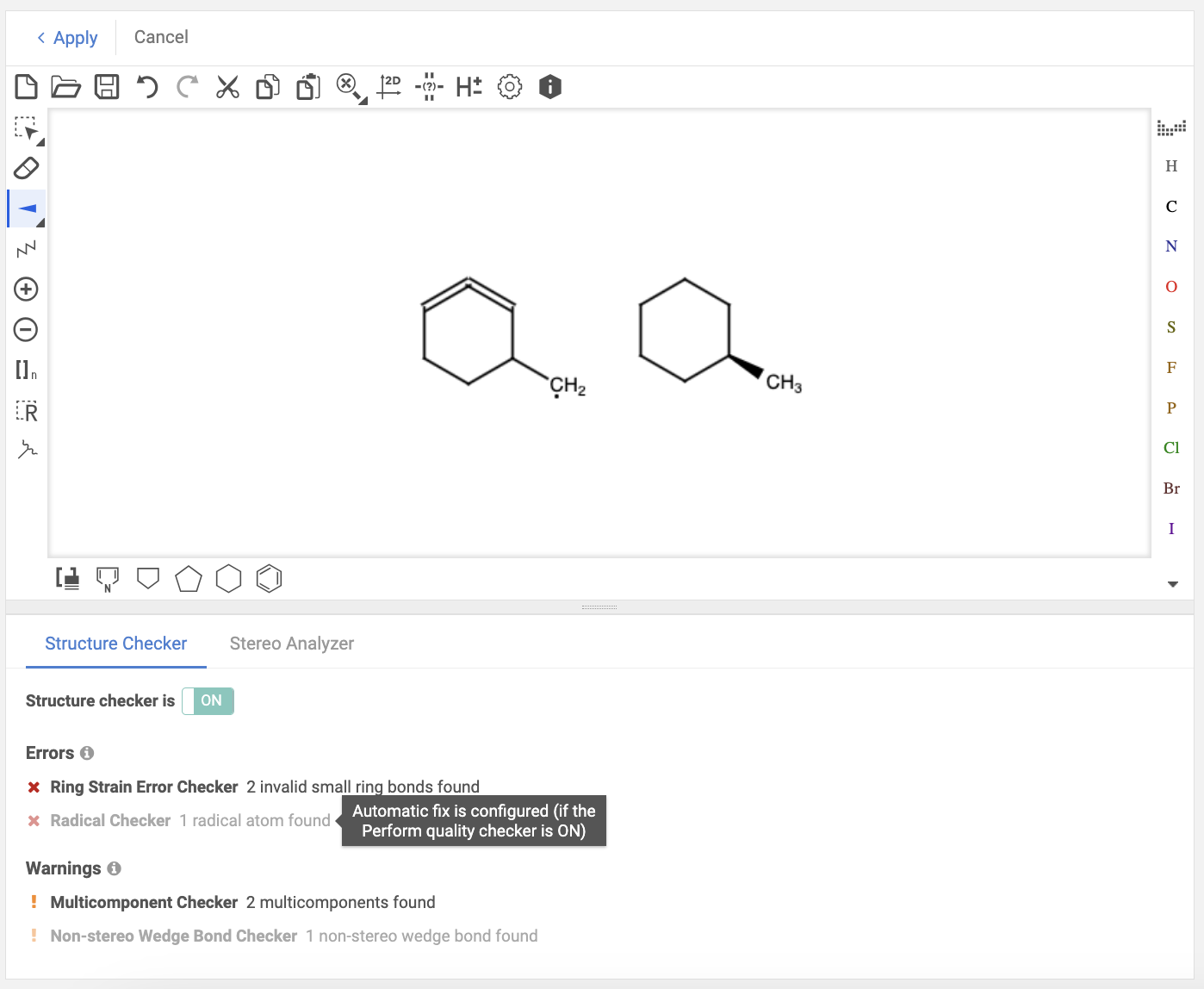1204x989 pixels.
Task: Insert a benzene ring template
Action: 269,578
